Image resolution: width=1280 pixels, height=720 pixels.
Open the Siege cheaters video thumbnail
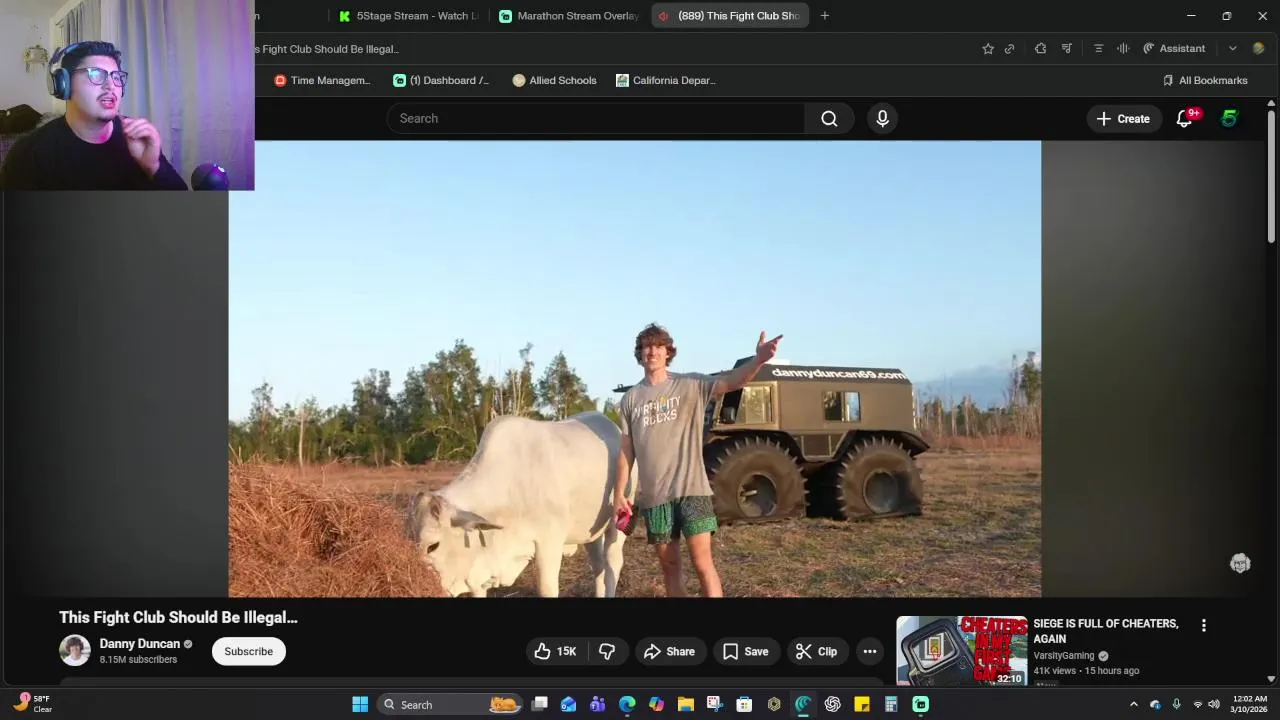click(961, 651)
